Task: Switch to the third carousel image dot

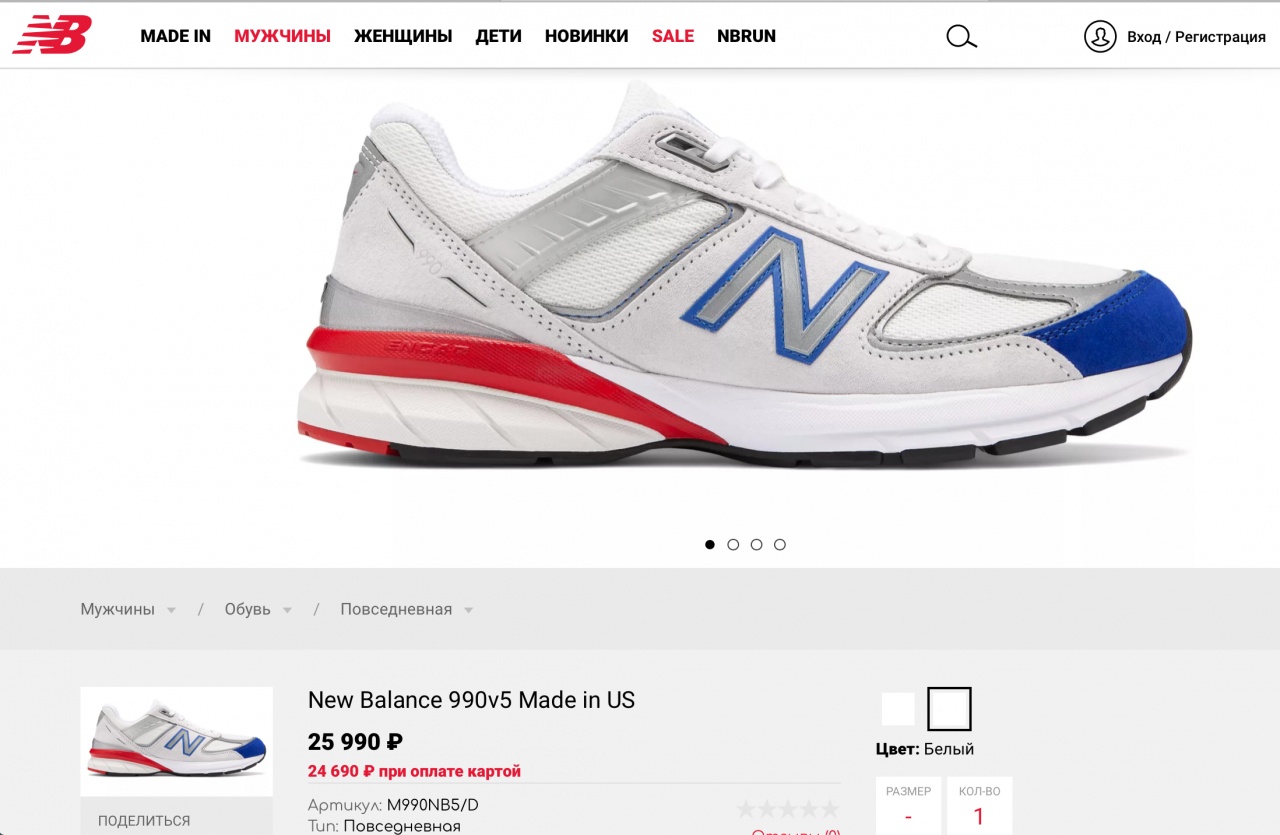Action: coord(756,545)
